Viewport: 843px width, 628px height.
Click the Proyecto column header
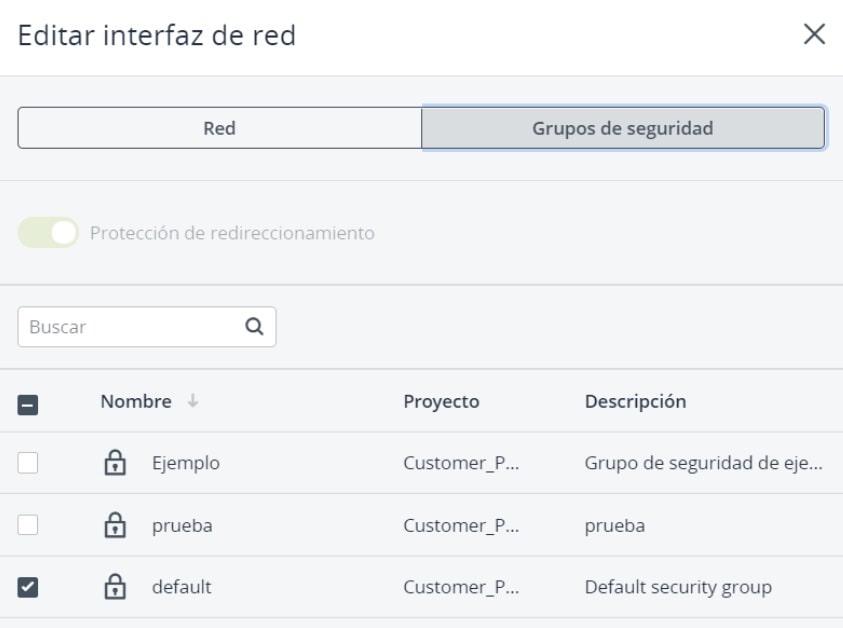tap(441, 401)
